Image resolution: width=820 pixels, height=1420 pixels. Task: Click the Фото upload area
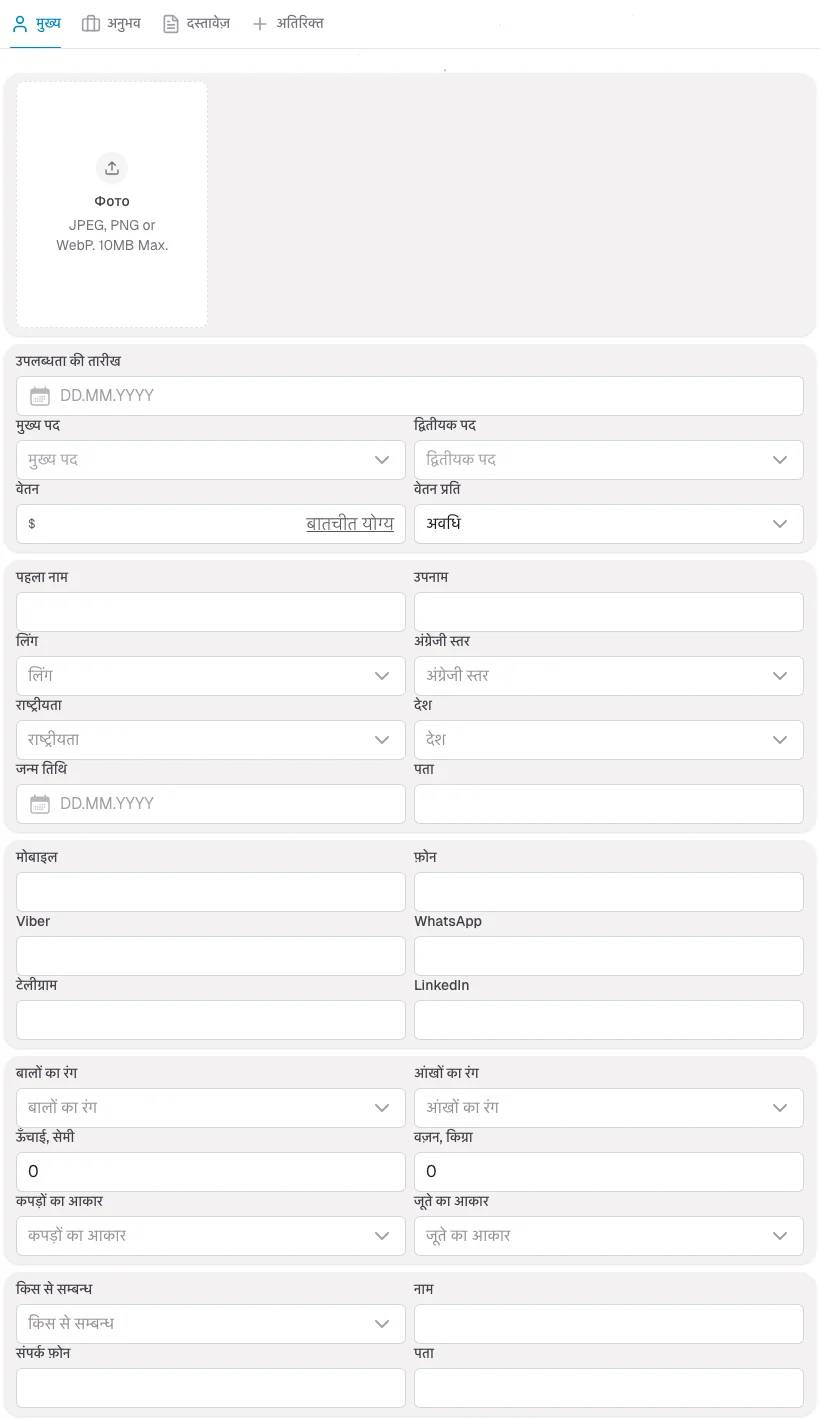point(111,204)
